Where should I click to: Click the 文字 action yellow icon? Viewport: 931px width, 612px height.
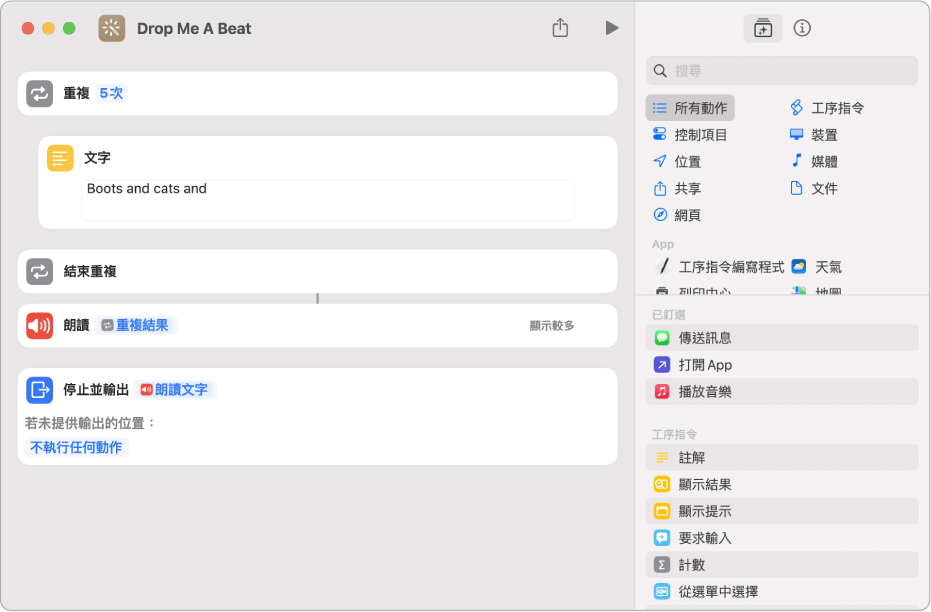60,158
